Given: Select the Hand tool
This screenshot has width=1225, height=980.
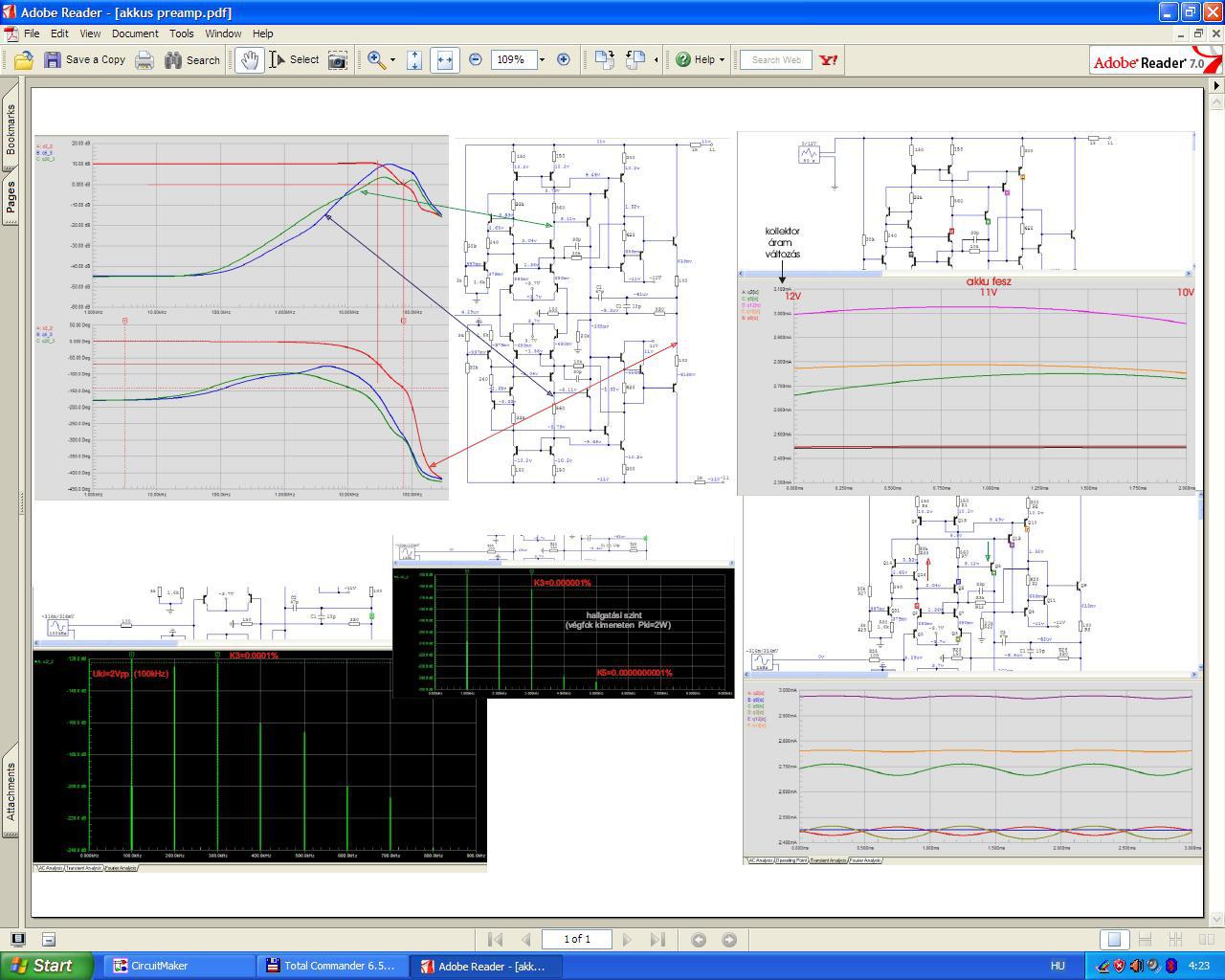Looking at the screenshot, I should tap(249, 60).
